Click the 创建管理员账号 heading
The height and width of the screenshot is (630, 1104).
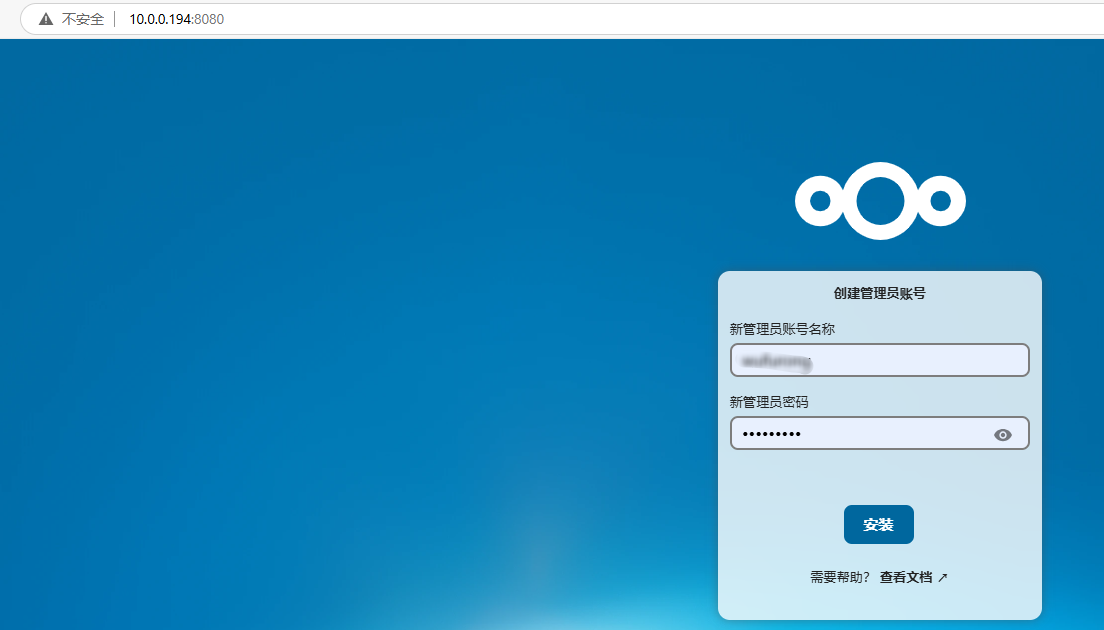click(879, 293)
